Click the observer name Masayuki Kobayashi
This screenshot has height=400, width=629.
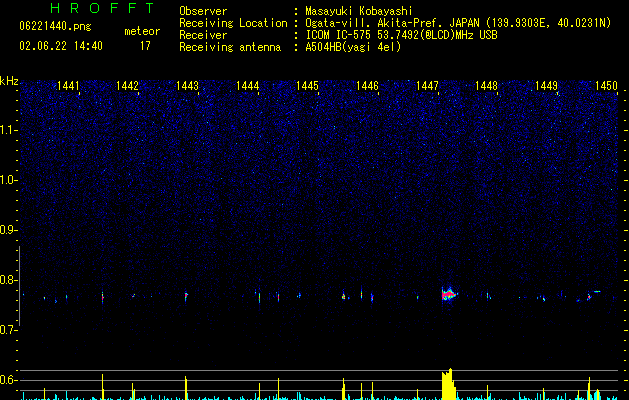pyautogui.click(x=359, y=11)
